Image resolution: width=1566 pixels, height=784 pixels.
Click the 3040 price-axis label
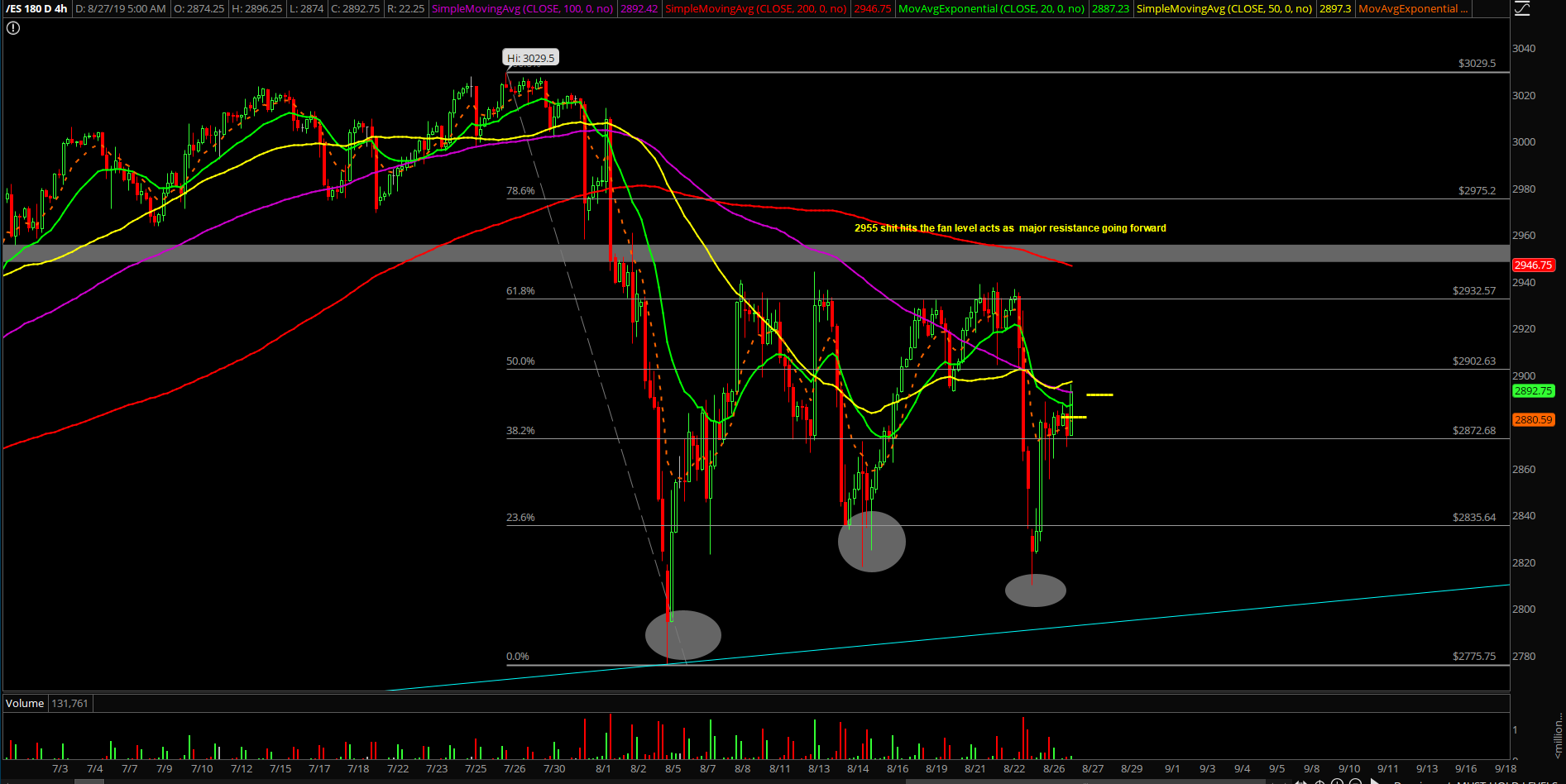tap(1524, 49)
